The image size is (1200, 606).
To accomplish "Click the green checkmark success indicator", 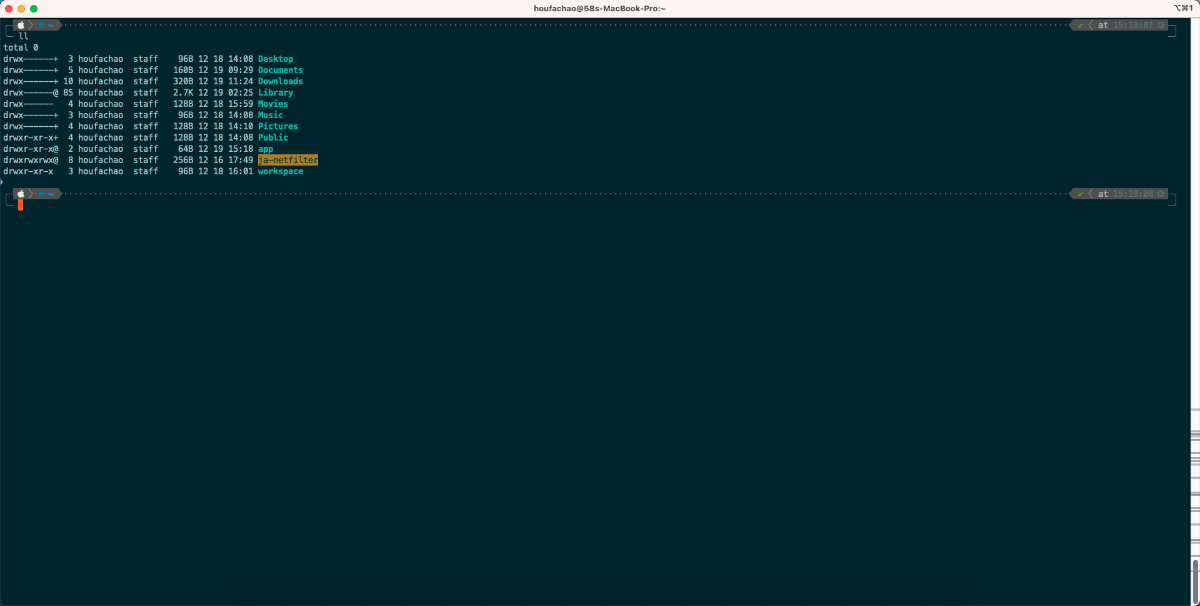I will pyautogui.click(x=1080, y=25).
